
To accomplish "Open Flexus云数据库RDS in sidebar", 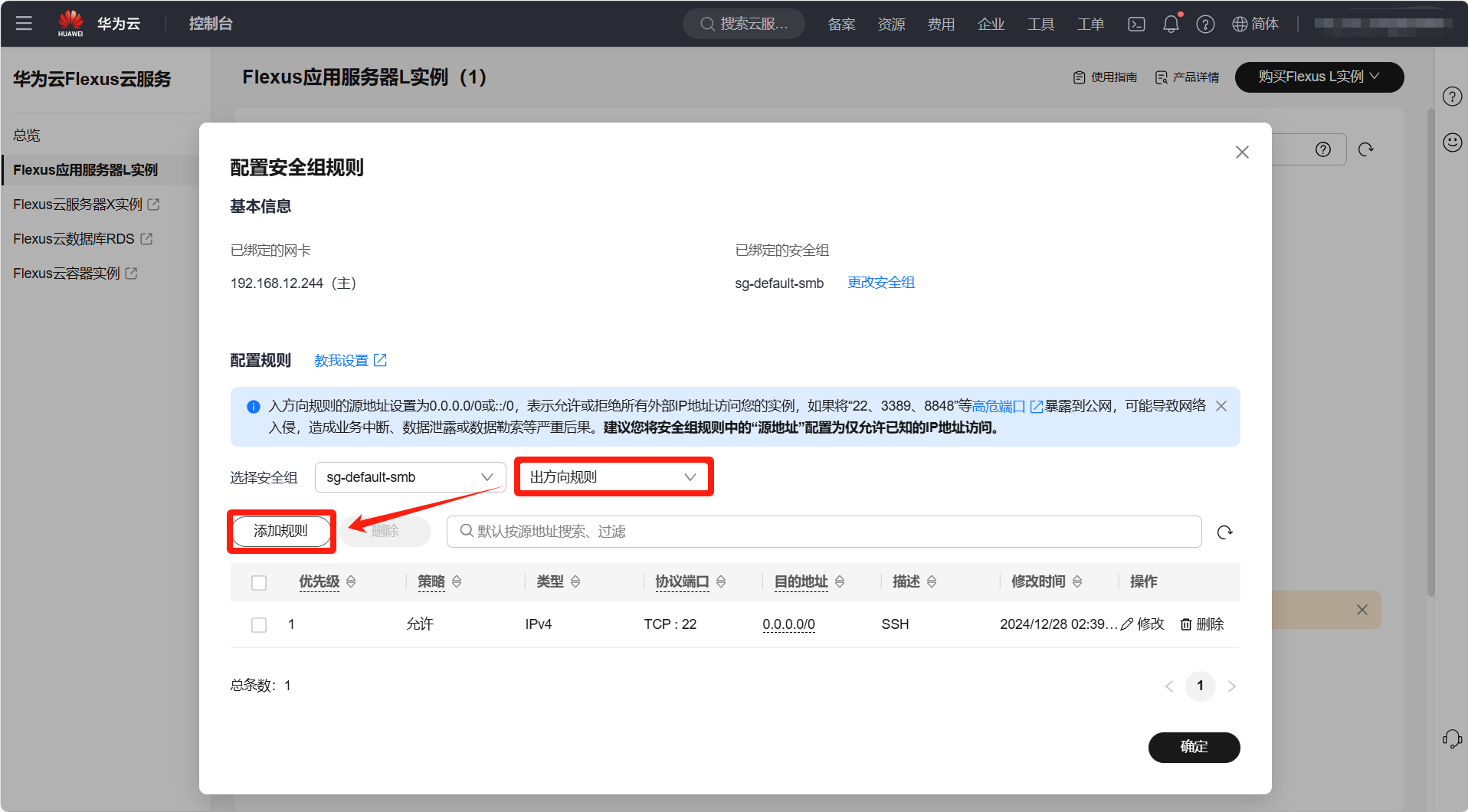I will click(x=83, y=239).
